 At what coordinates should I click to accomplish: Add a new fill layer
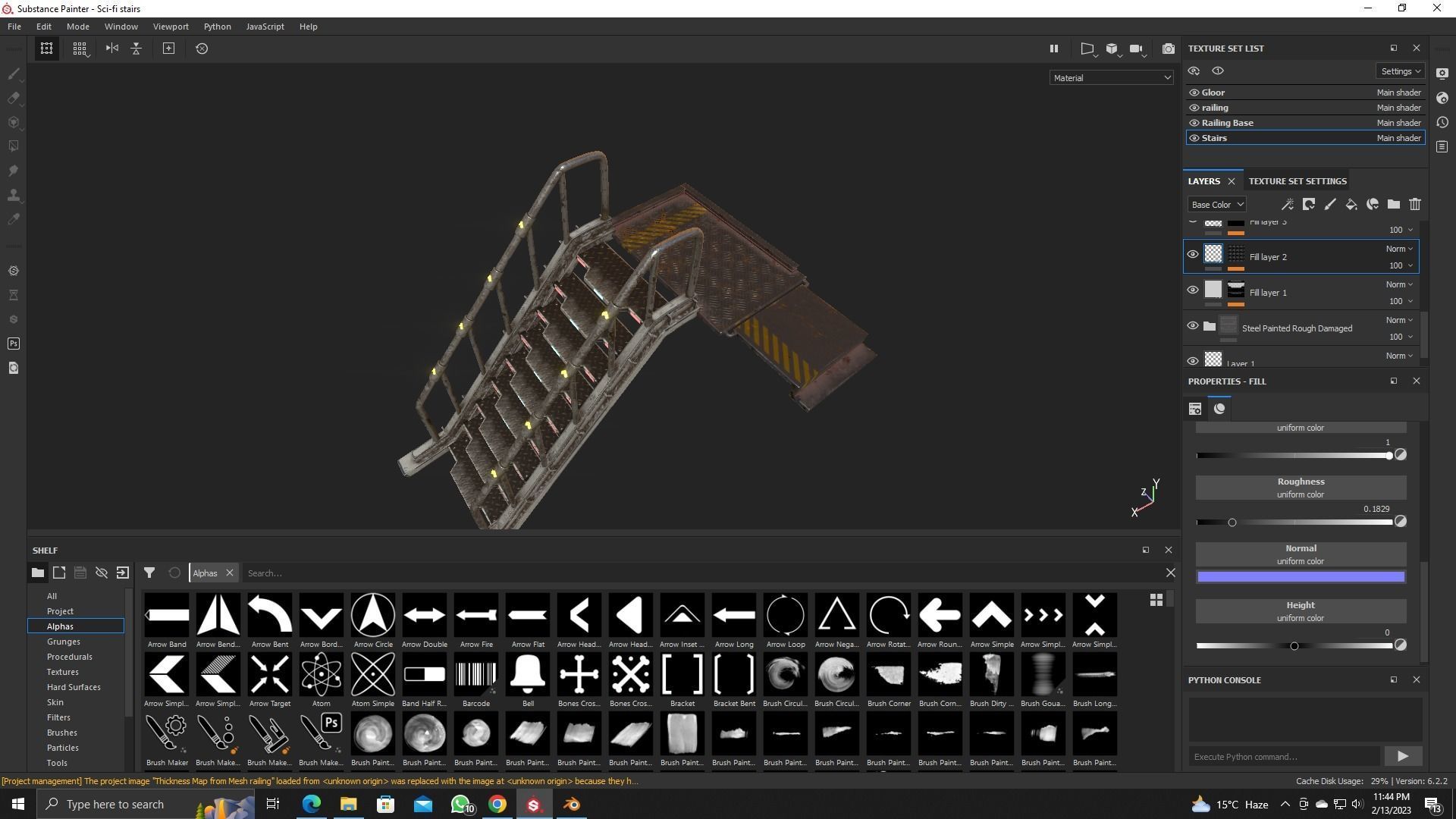[1351, 204]
